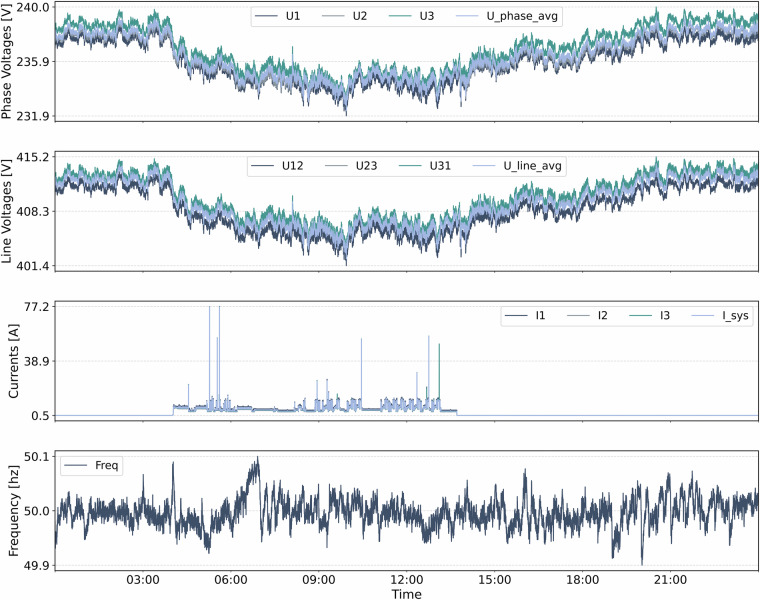This screenshot has width=760, height=600.
Task: Click the 408.3 tick label
Action: 33,211
